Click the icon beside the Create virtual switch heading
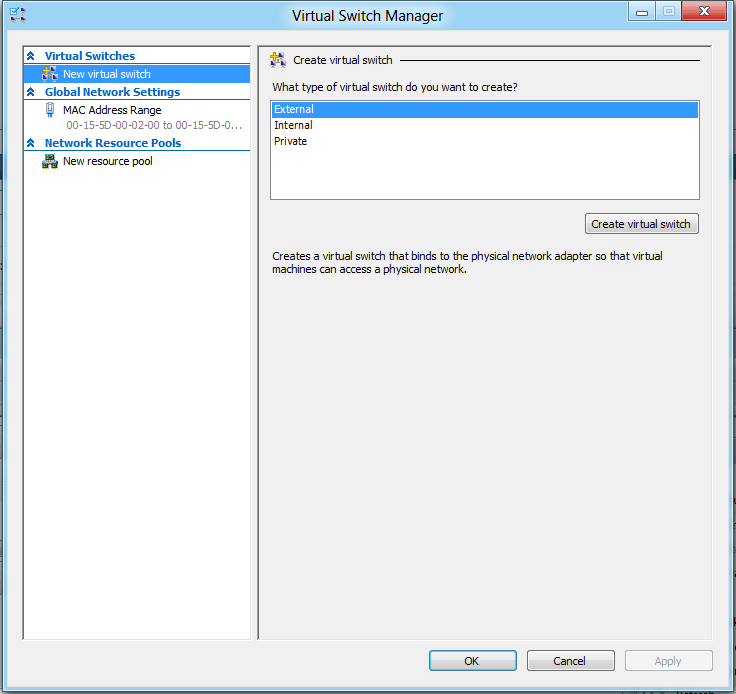This screenshot has height=694, width=736. [x=278, y=60]
